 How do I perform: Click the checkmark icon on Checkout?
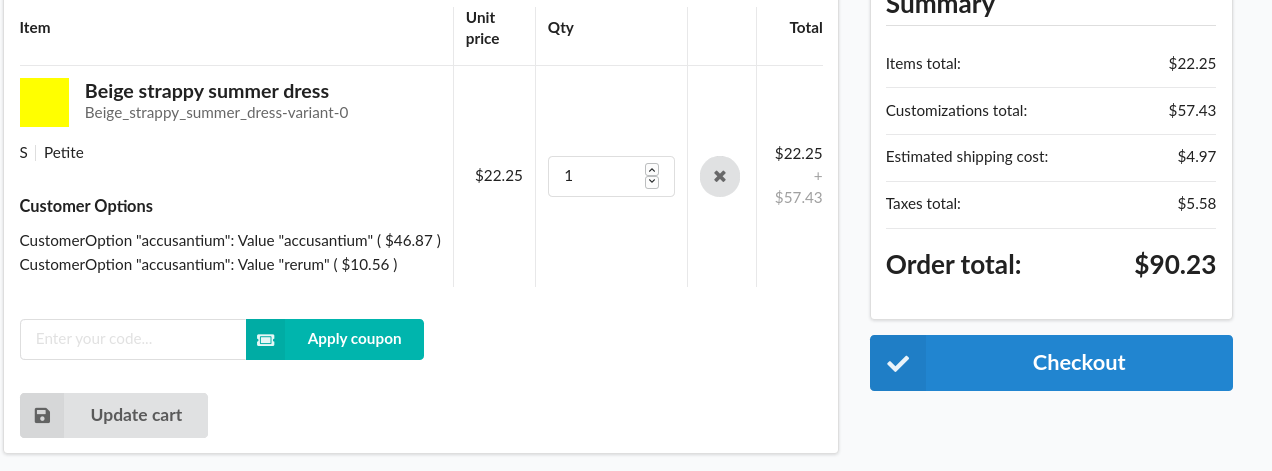coord(898,363)
